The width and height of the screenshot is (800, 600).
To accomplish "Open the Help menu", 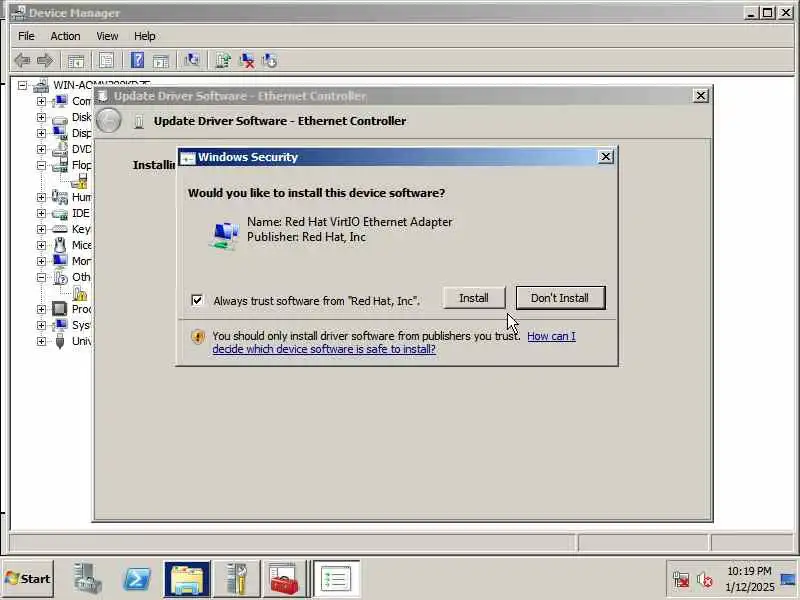I will coord(144,36).
